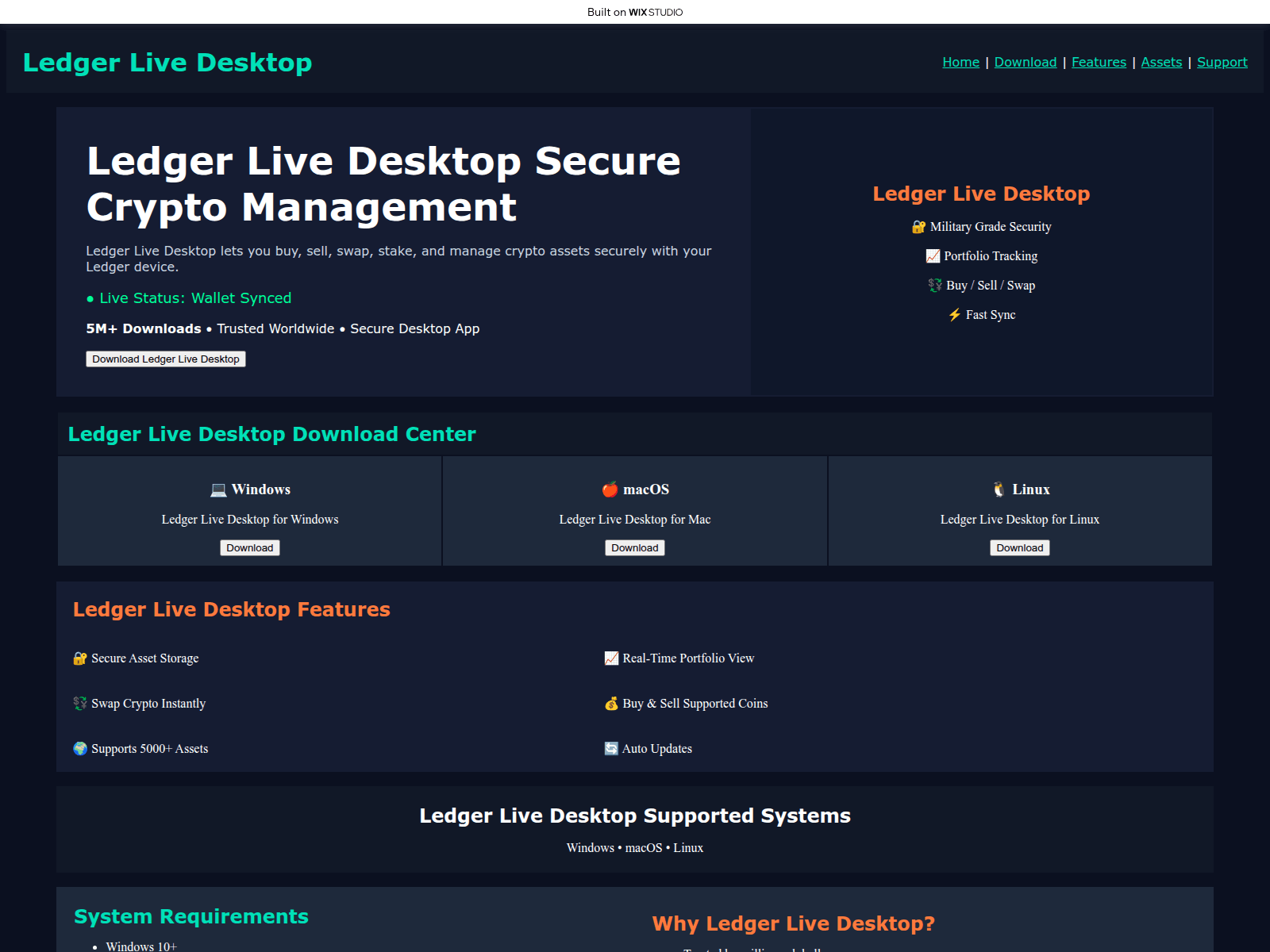This screenshot has width=1270, height=952.
Task: Click the chart icon beside Real-Time Portfolio View
Action: (611, 658)
